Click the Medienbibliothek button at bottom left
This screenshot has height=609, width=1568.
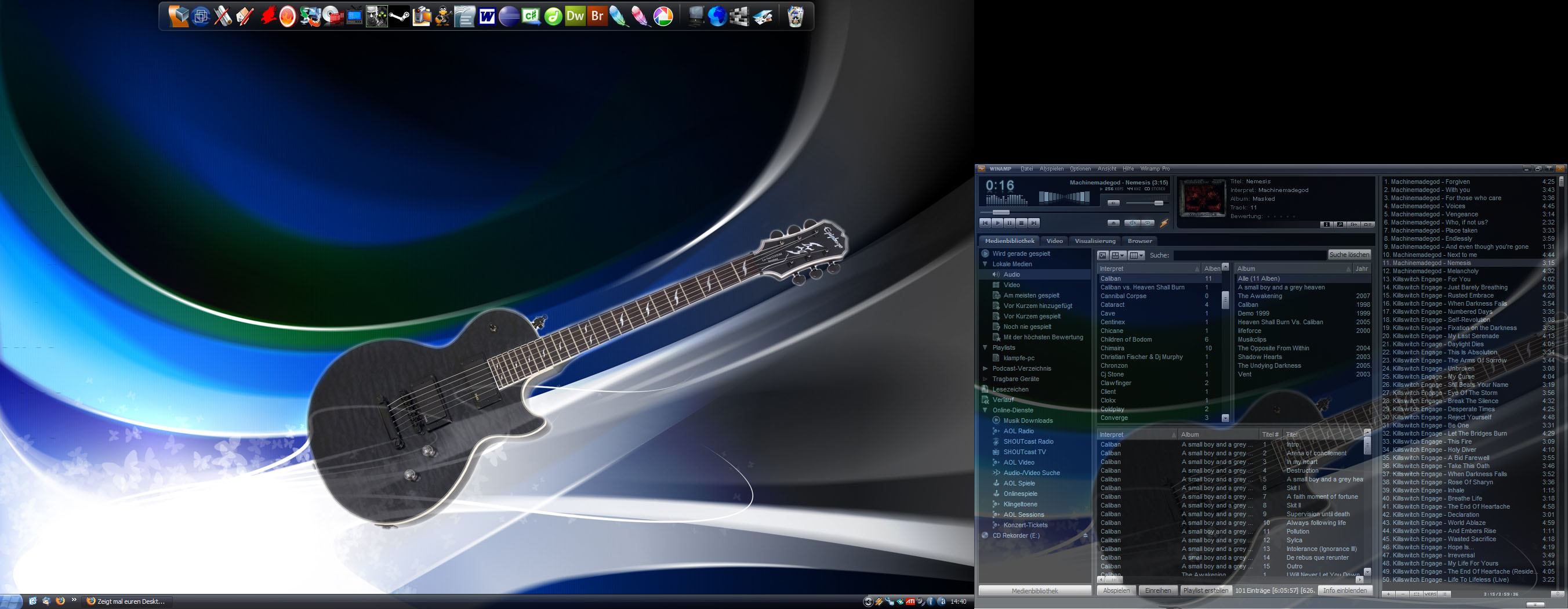1035,592
